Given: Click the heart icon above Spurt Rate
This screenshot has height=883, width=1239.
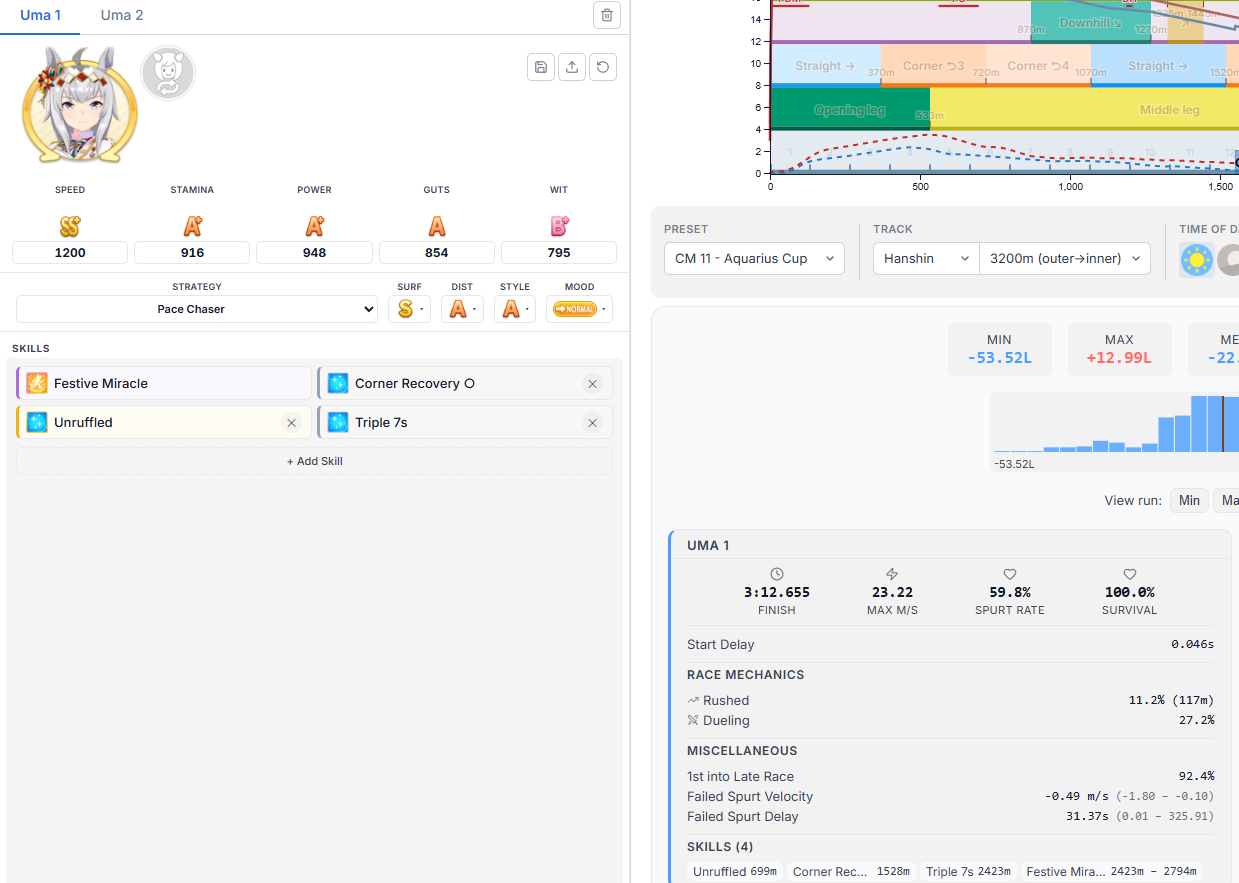Looking at the screenshot, I should [1010, 574].
